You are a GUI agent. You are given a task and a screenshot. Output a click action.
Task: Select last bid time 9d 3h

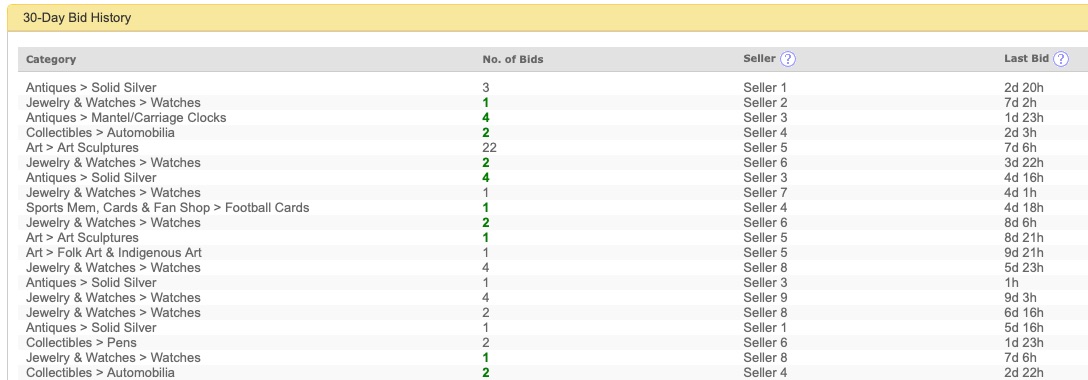click(x=1020, y=298)
